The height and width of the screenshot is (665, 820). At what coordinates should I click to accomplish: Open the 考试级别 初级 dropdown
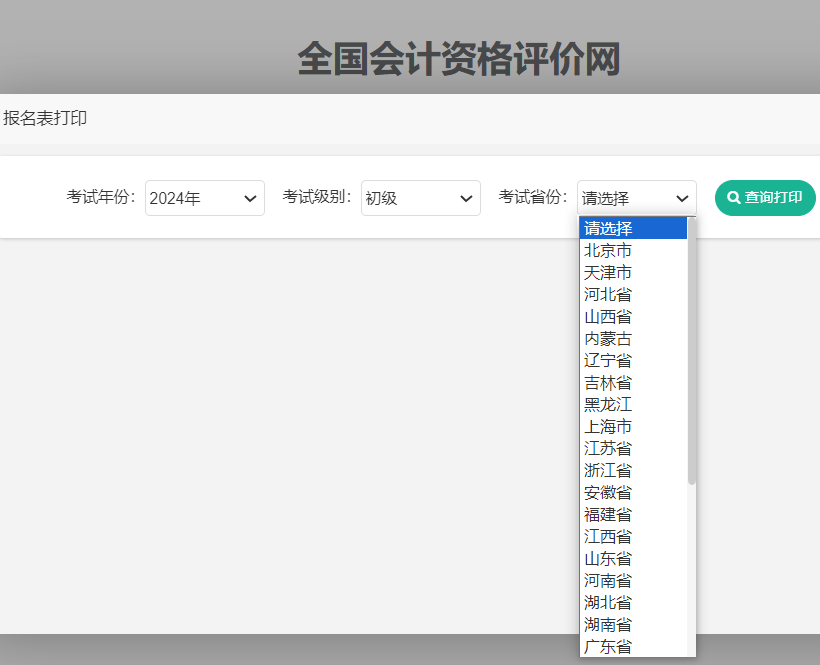[x=420, y=198]
